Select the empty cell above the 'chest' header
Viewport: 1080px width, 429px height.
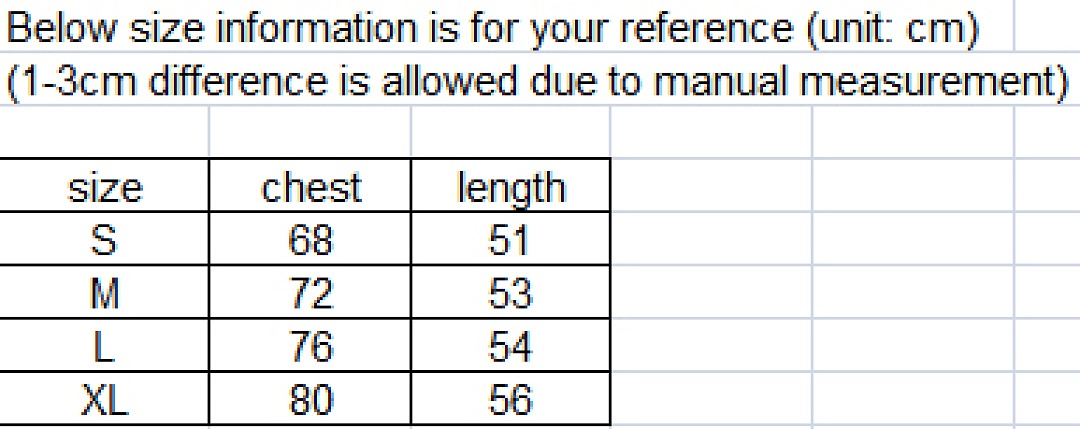click(310, 131)
